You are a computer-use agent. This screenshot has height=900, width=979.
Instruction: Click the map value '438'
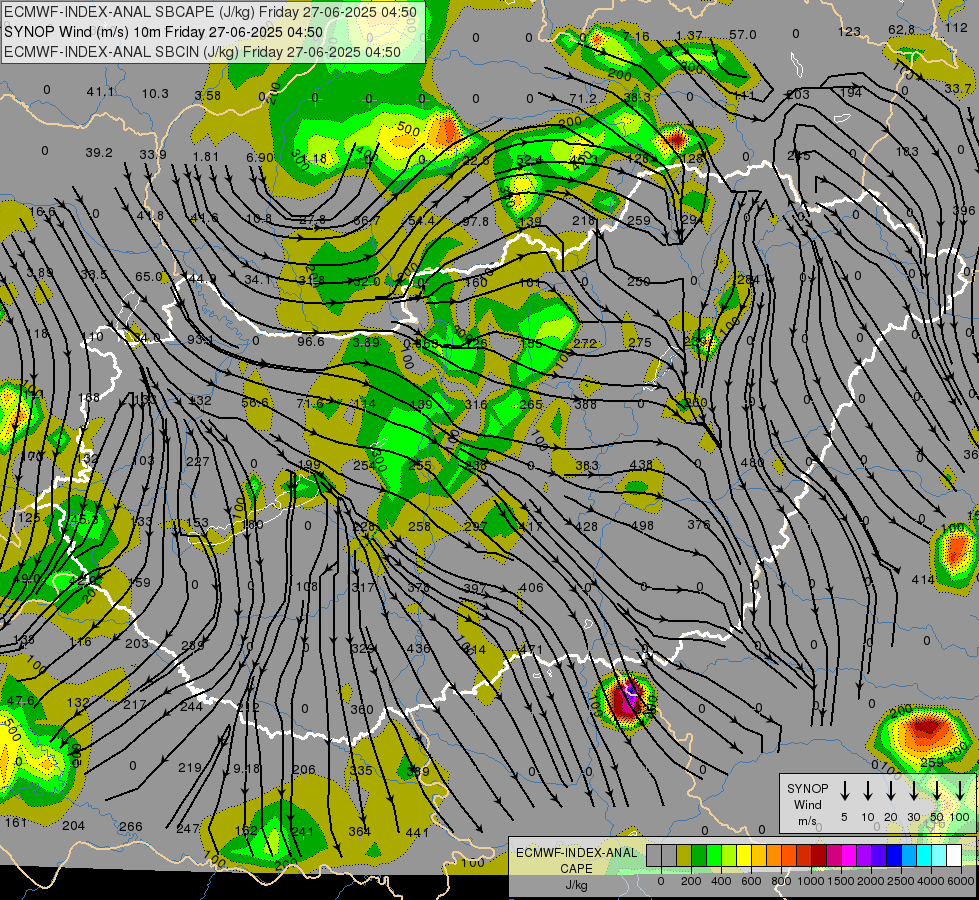coord(641,465)
